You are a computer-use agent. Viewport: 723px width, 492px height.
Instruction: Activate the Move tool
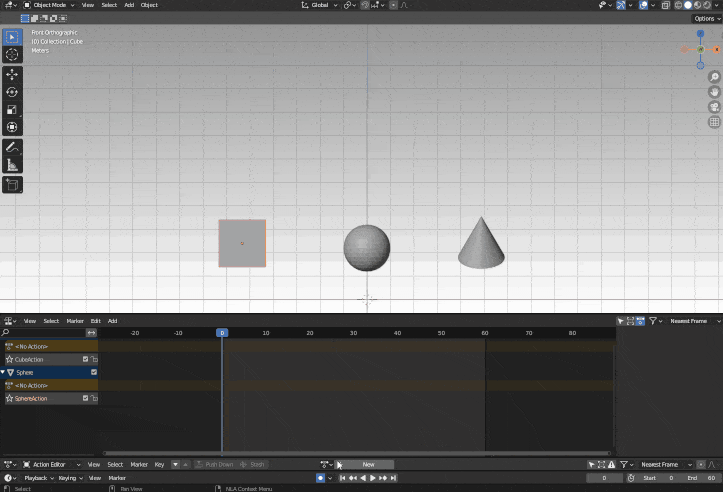[12, 75]
